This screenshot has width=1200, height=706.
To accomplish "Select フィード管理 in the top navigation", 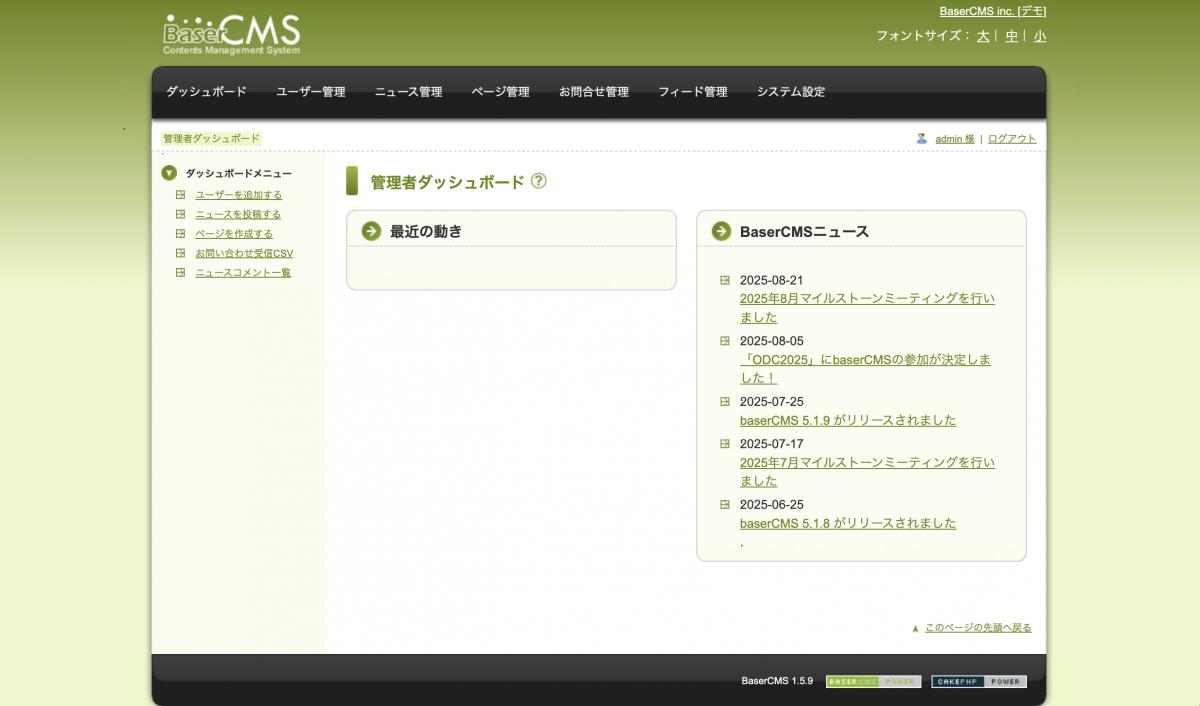I will (x=692, y=92).
